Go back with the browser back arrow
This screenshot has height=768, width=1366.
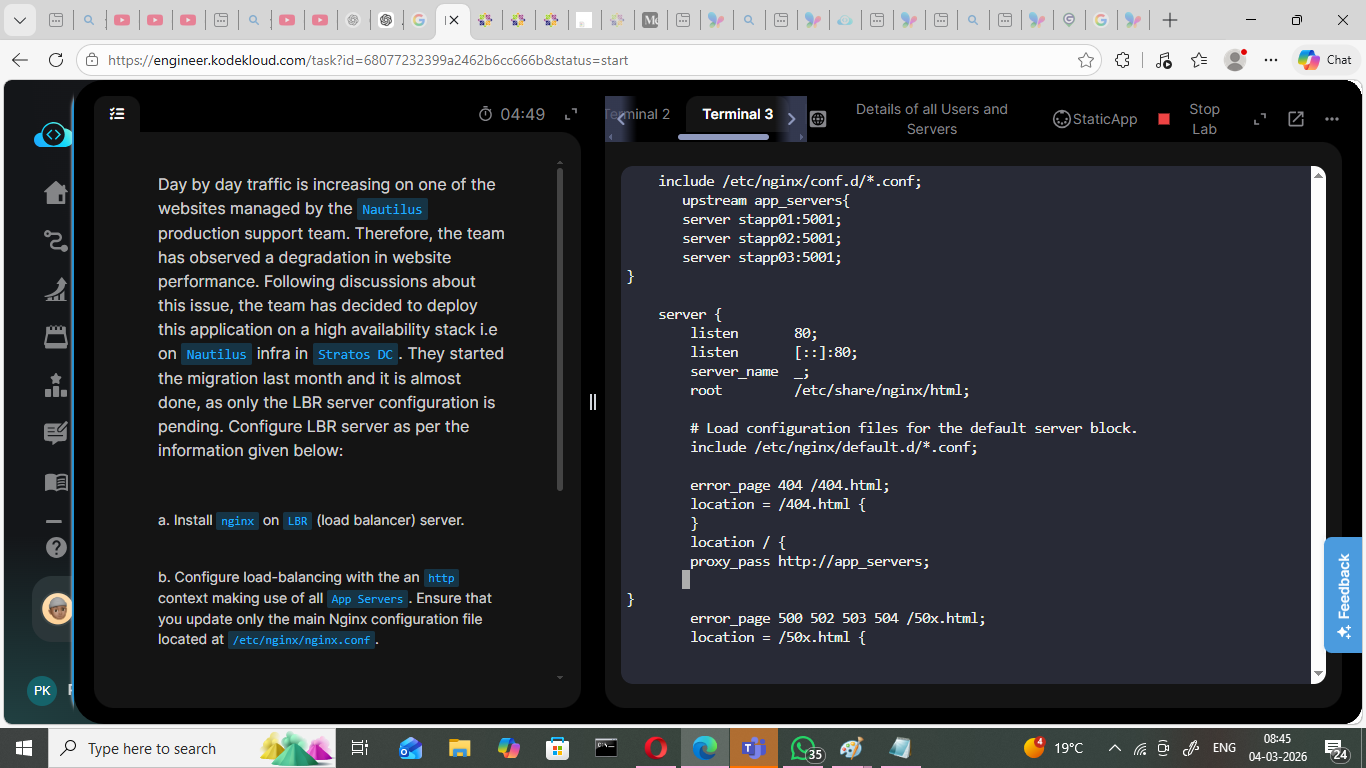point(20,60)
